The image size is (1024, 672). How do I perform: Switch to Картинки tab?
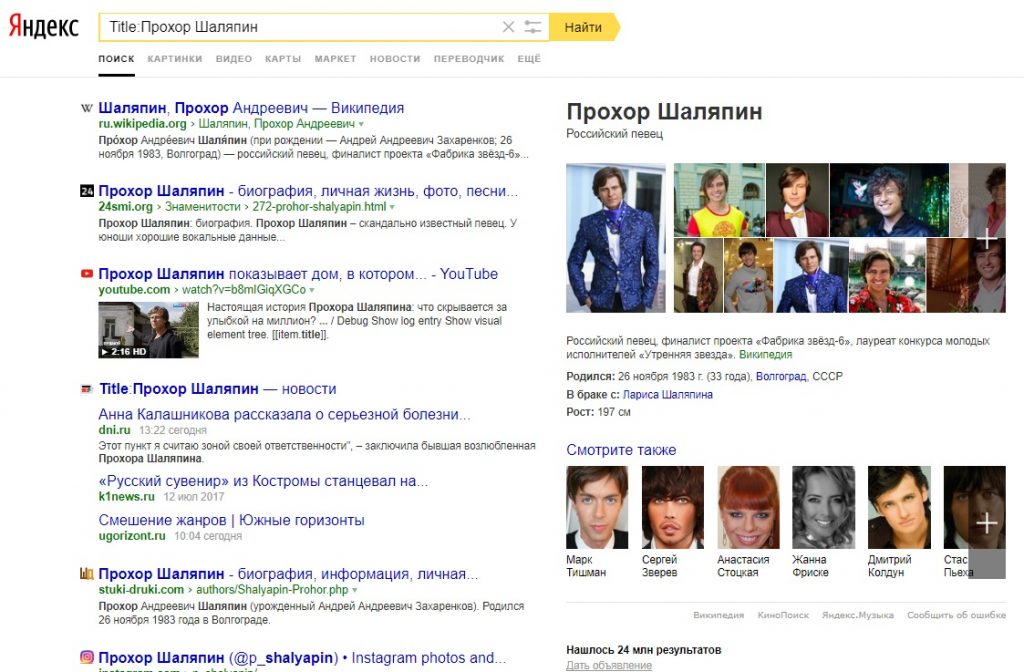(x=174, y=59)
